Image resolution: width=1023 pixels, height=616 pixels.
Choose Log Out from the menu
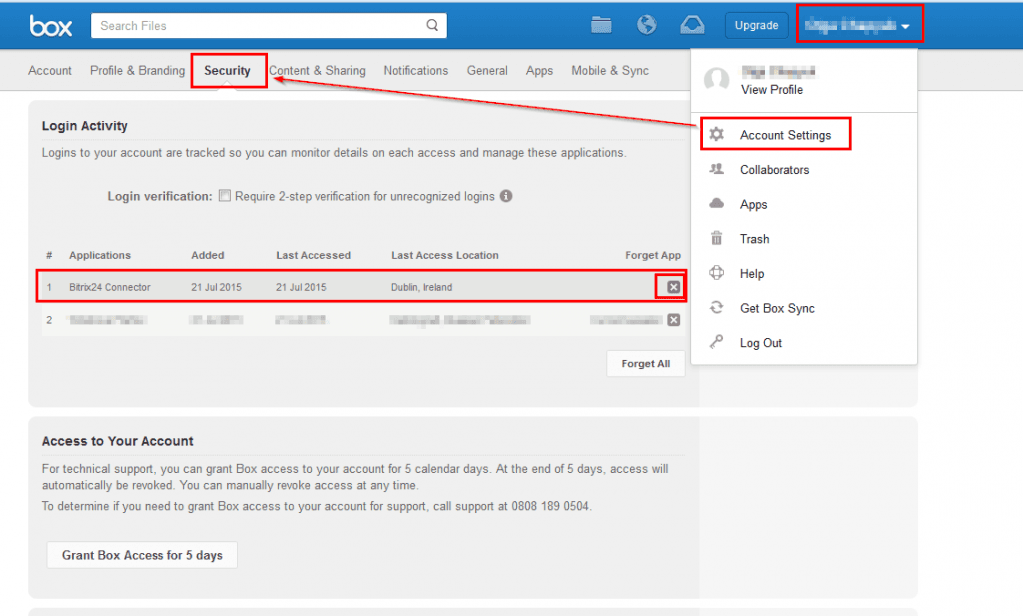760,343
